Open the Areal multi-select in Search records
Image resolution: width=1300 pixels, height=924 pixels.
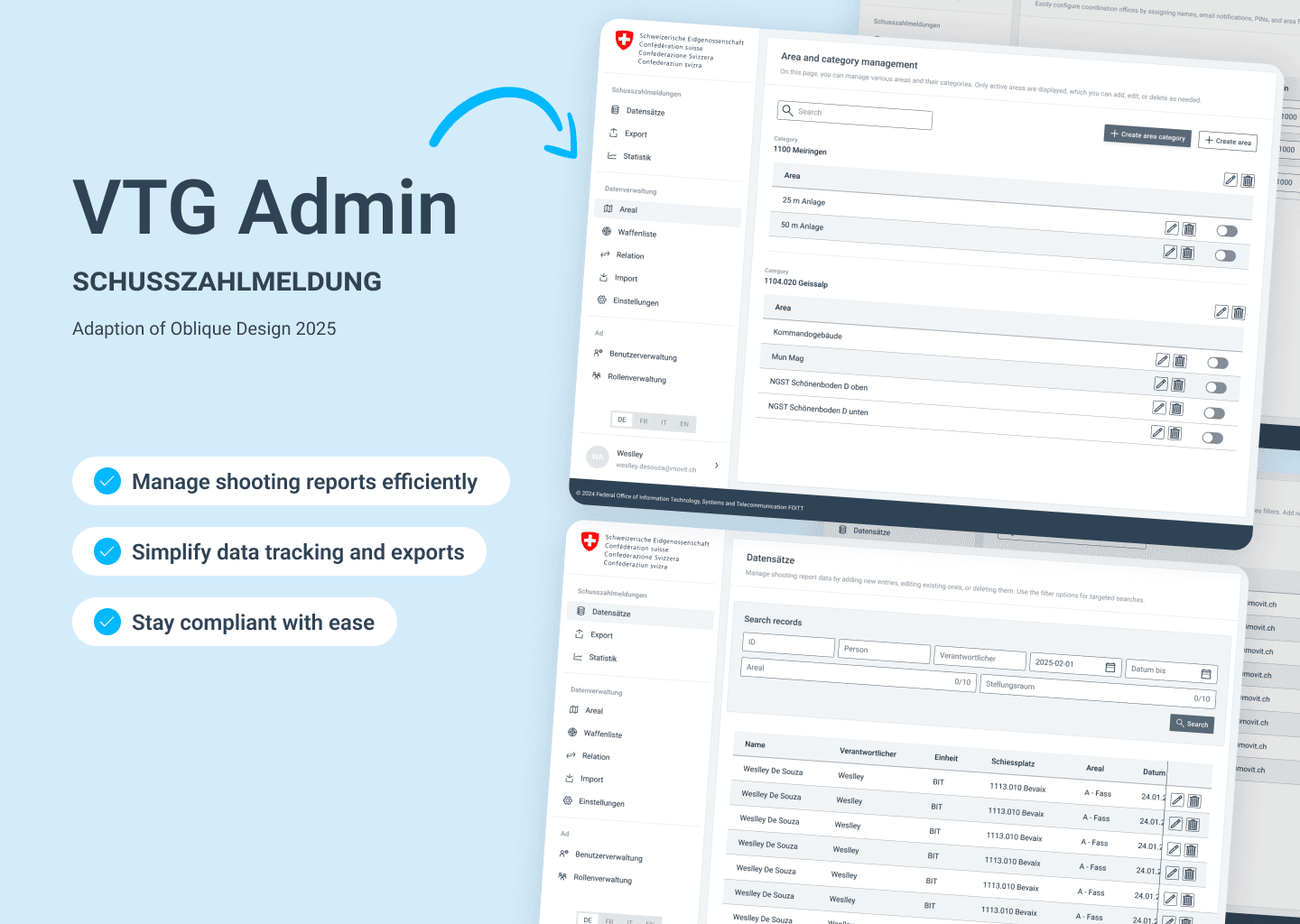tap(858, 674)
